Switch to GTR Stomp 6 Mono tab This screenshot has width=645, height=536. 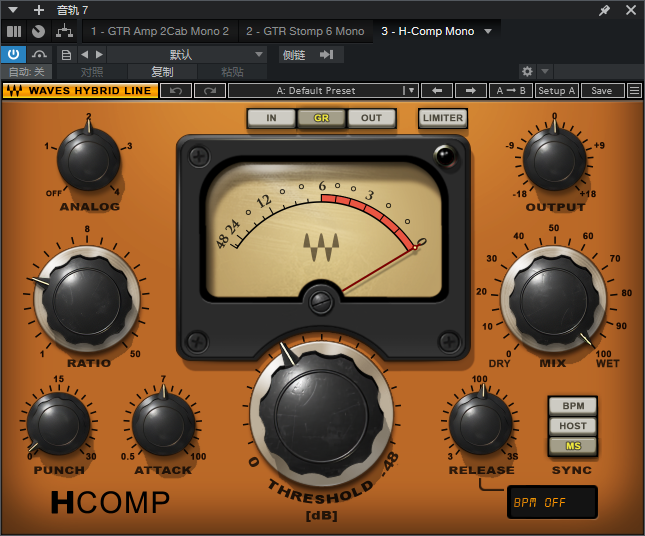pos(305,31)
